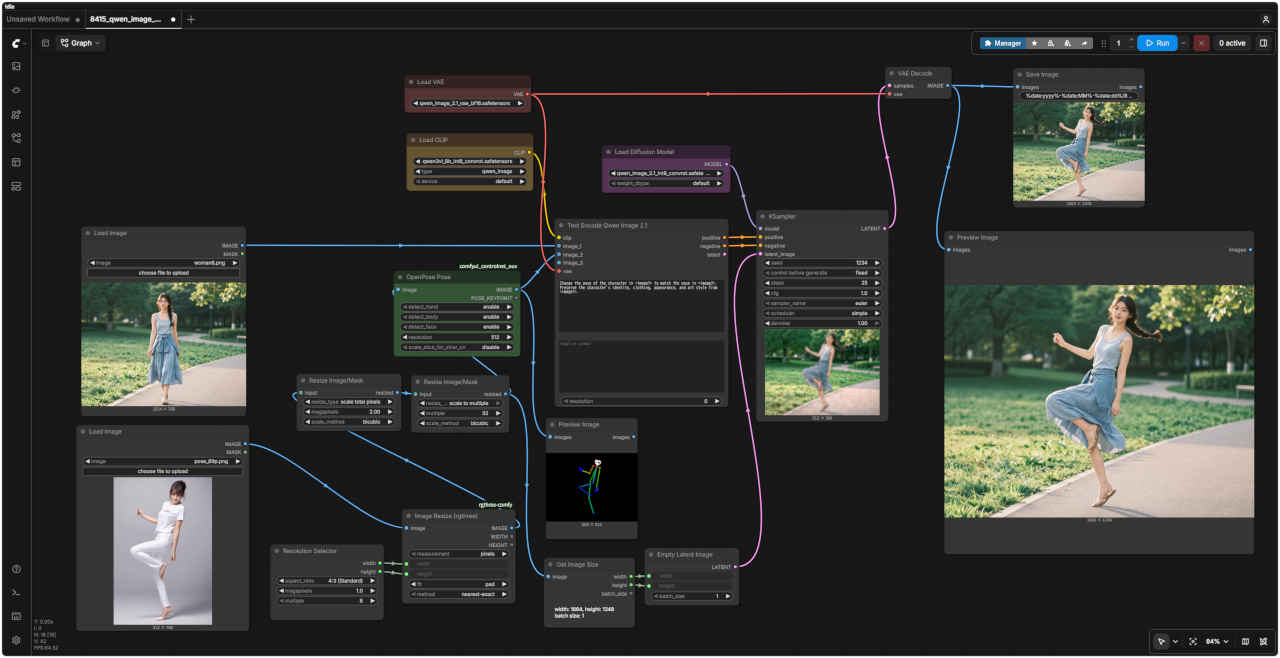Cancel the run with the red X
Screen dimensions: 1280x658
[1201, 43]
